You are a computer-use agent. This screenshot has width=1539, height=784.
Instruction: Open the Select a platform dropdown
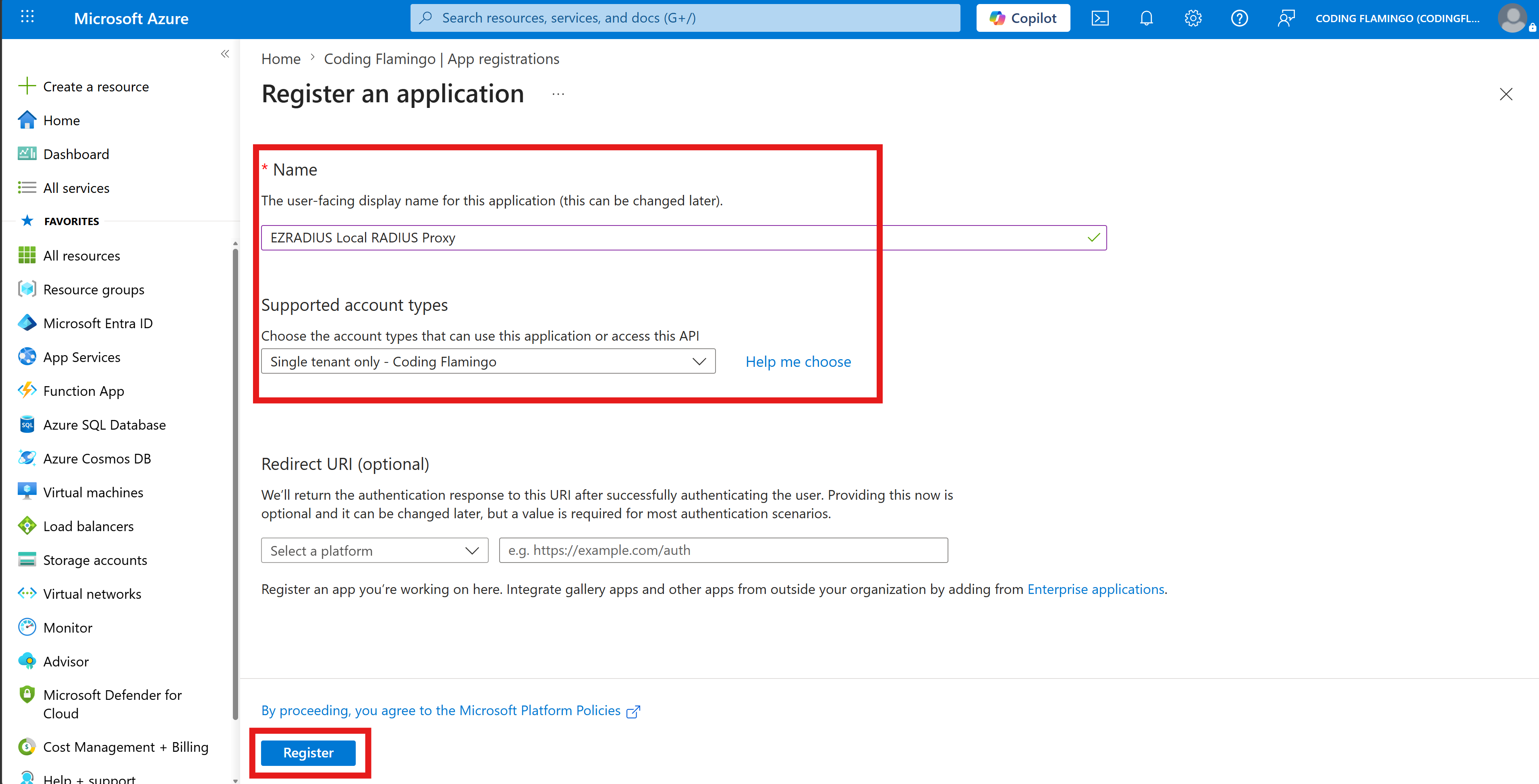point(375,550)
